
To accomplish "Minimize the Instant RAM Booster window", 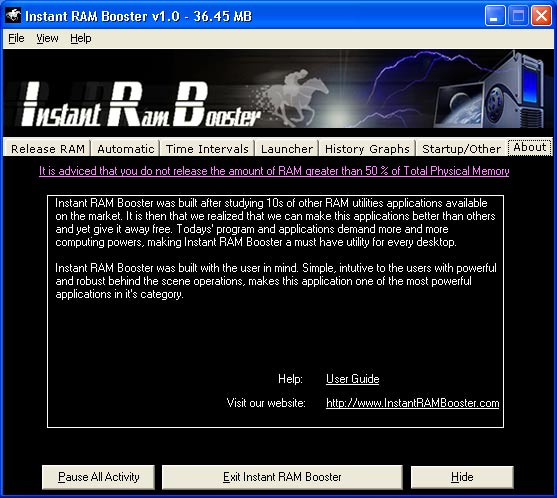I will coord(495,16).
